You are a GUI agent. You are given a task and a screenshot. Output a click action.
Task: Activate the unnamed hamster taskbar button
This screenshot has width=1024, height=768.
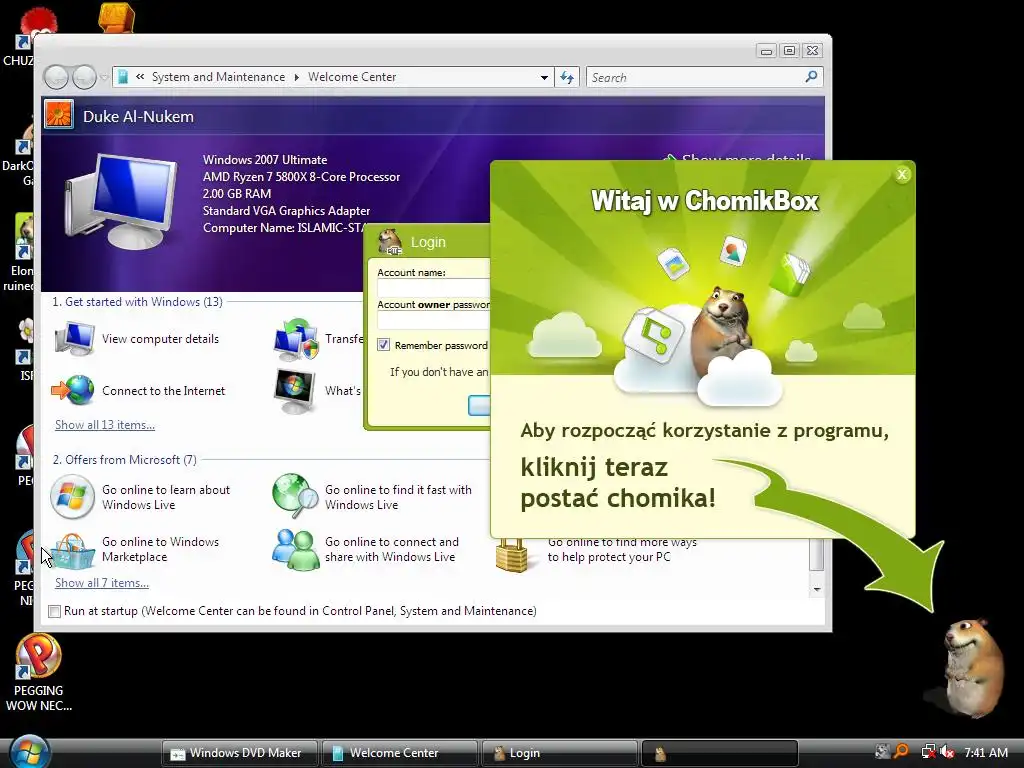(x=720, y=753)
